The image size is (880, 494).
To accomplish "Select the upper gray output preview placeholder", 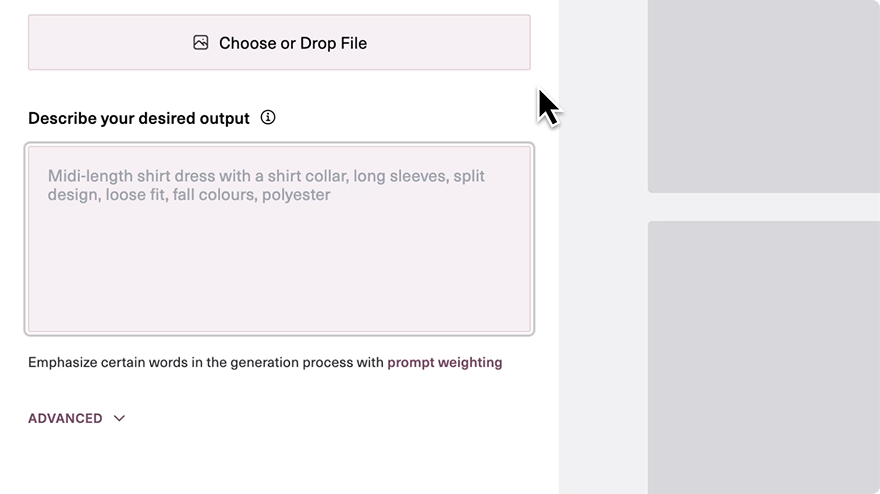I will pyautogui.click(x=764, y=97).
